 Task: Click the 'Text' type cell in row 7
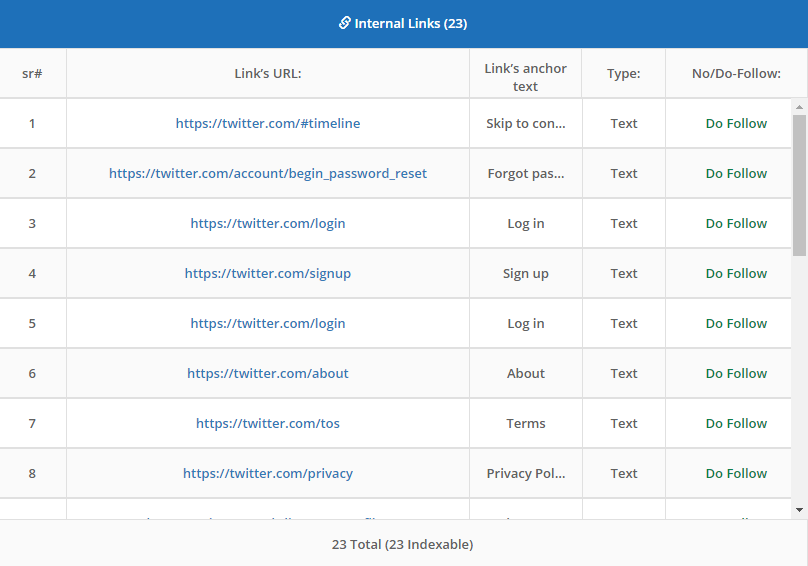coord(624,423)
